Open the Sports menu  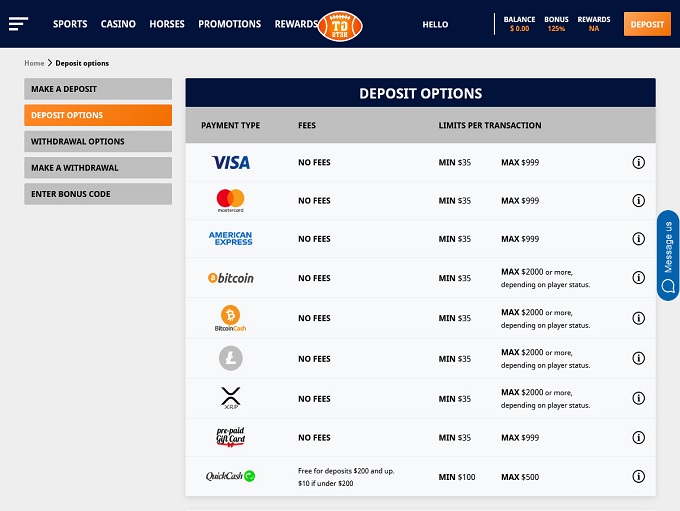pos(70,24)
